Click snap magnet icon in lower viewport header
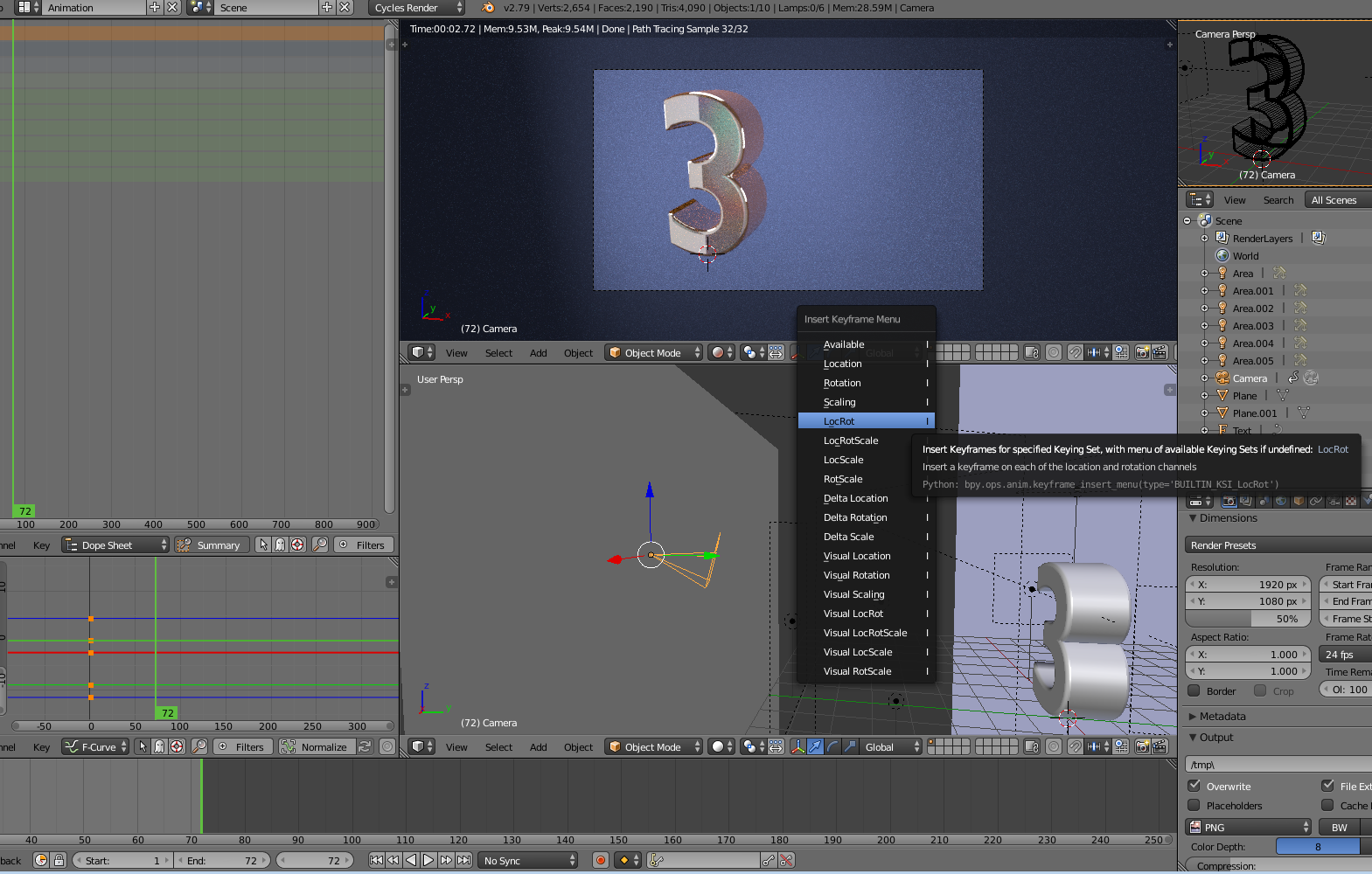The width and height of the screenshot is (1372, 874). coord(1075,746)
